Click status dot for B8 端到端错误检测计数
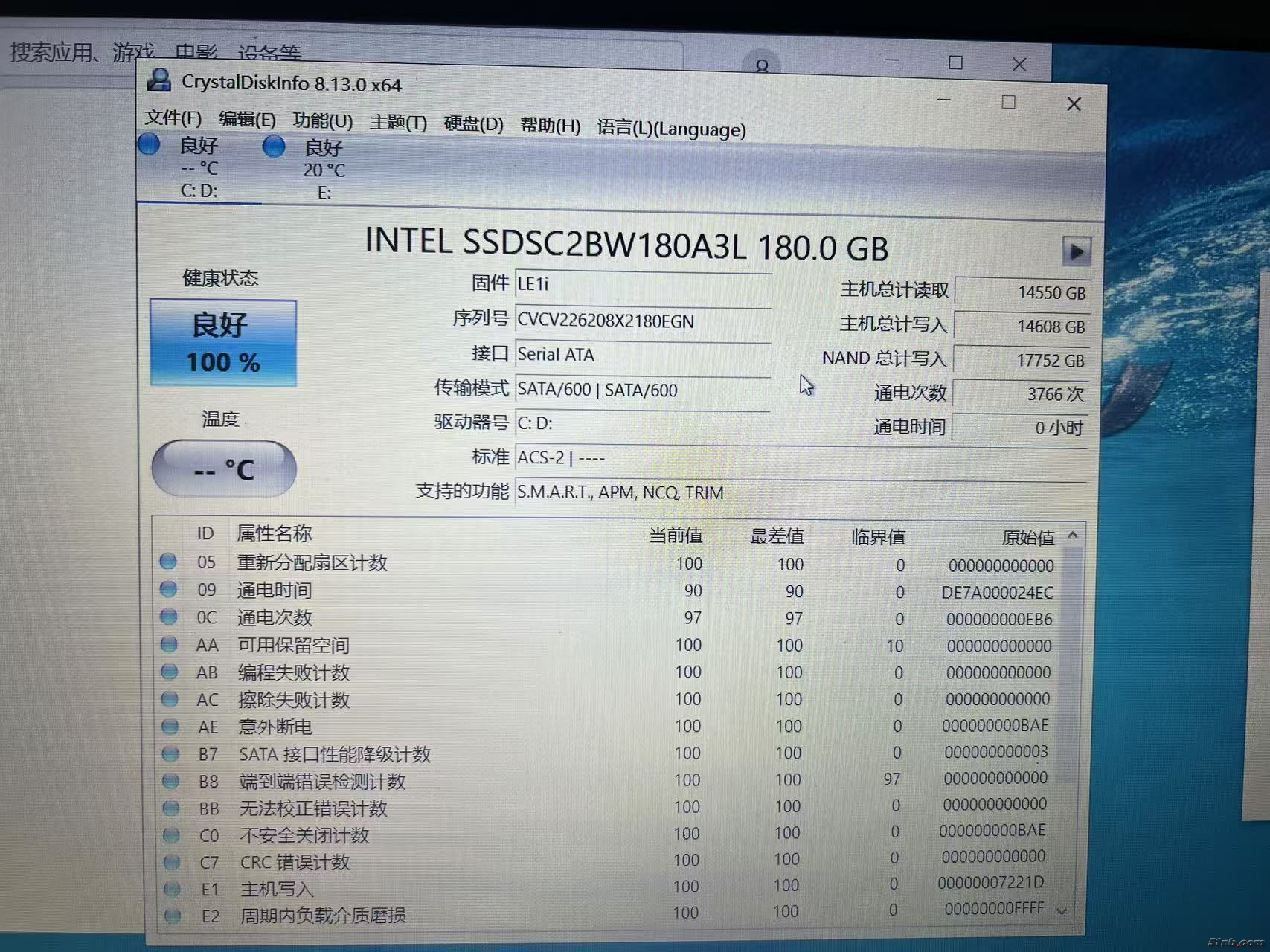The image size is (1270, 952). click(x=170, y=781)
